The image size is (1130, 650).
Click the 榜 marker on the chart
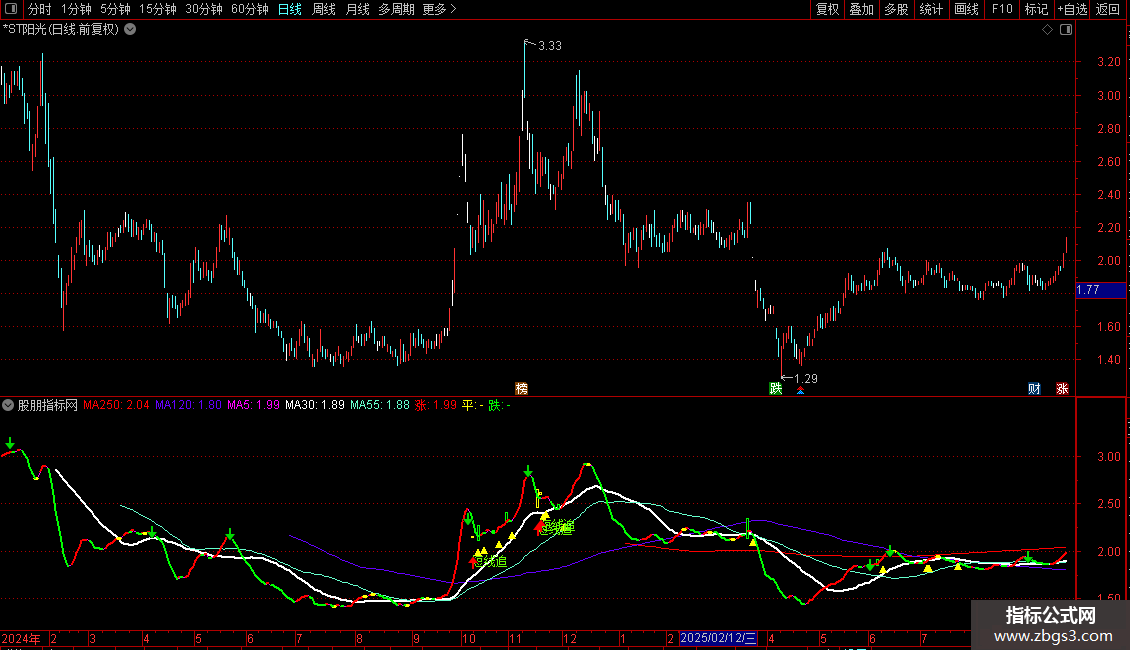522,388
